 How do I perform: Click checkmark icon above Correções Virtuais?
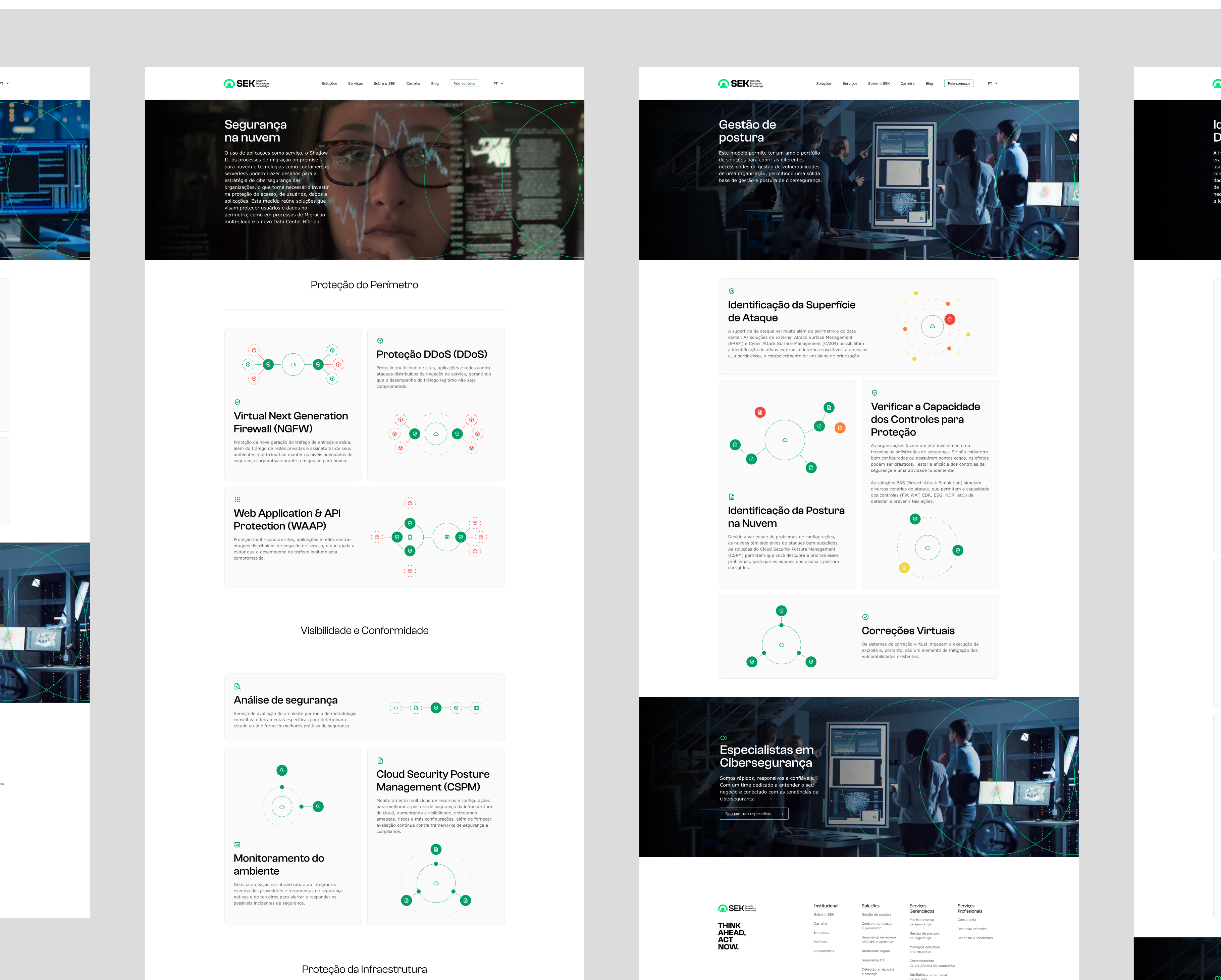865,617
